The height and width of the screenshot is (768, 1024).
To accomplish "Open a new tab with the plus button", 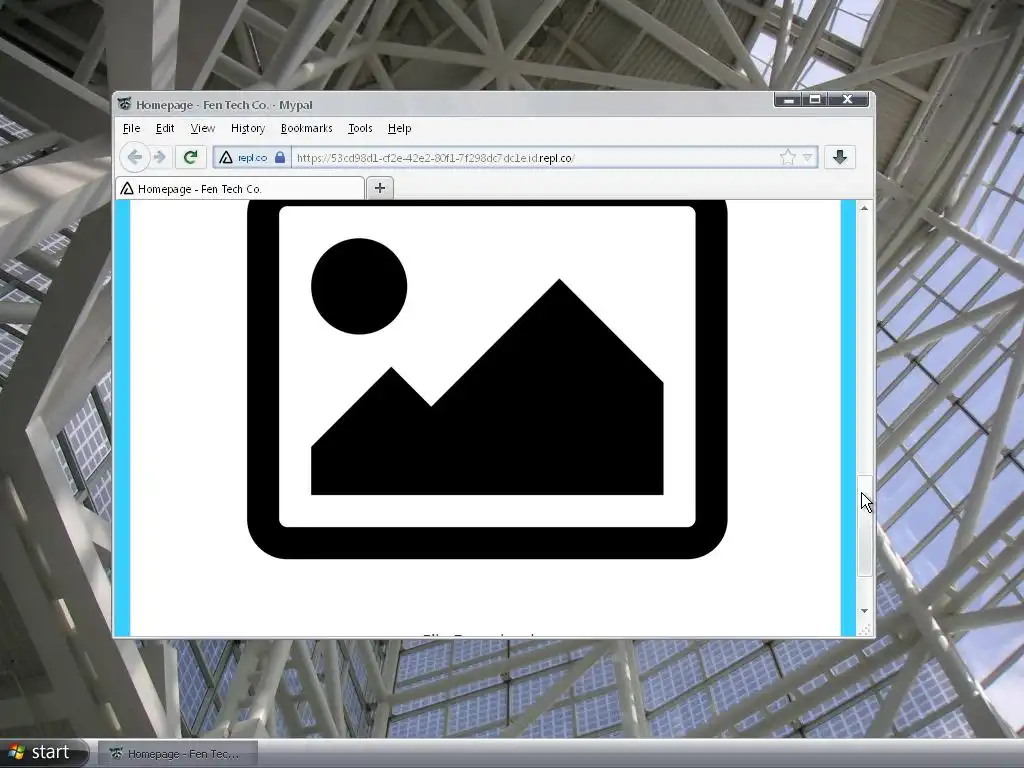I will (x=380, y=188).
